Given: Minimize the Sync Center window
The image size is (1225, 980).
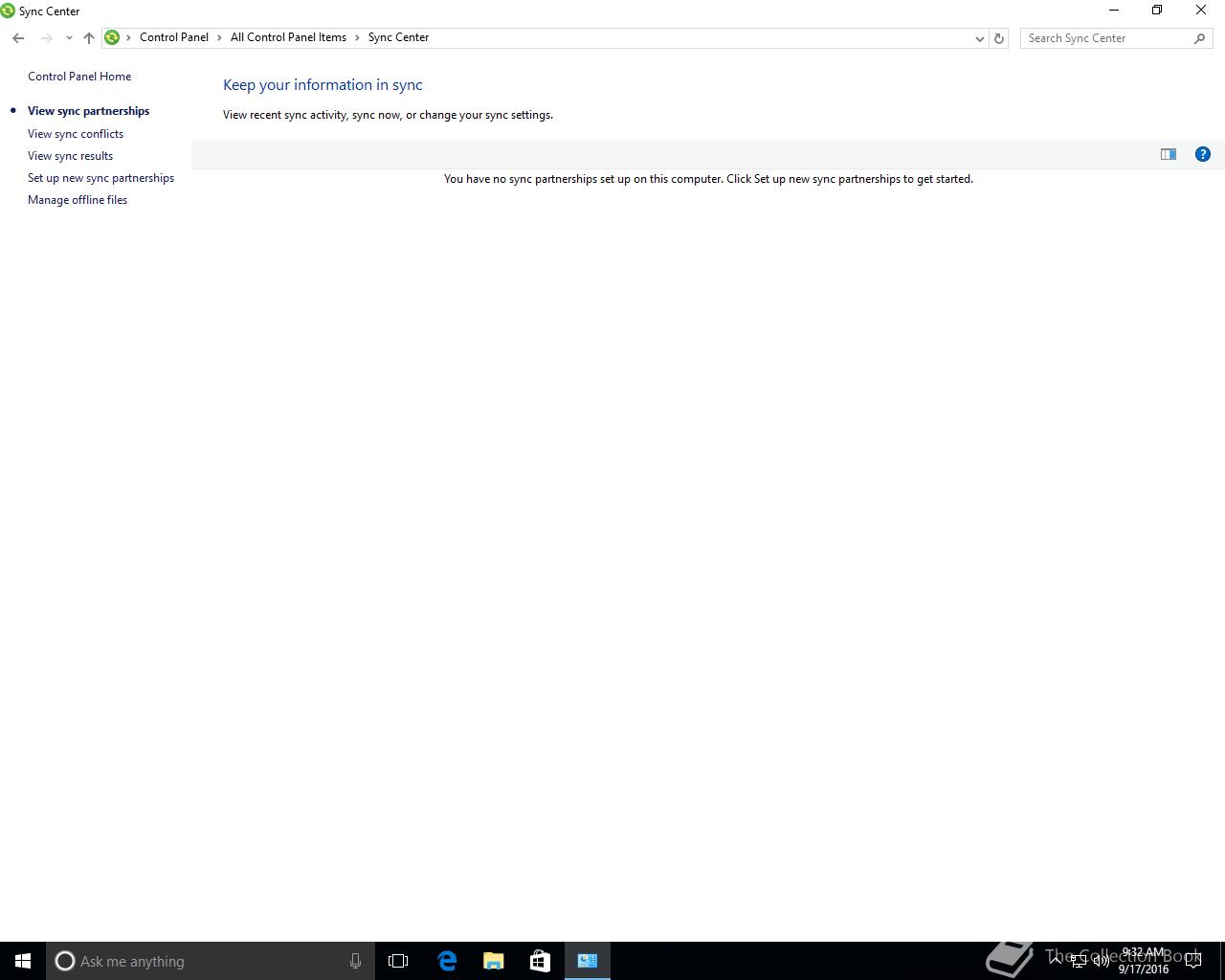Looking at the screenshot, I should click(1114, 11).
